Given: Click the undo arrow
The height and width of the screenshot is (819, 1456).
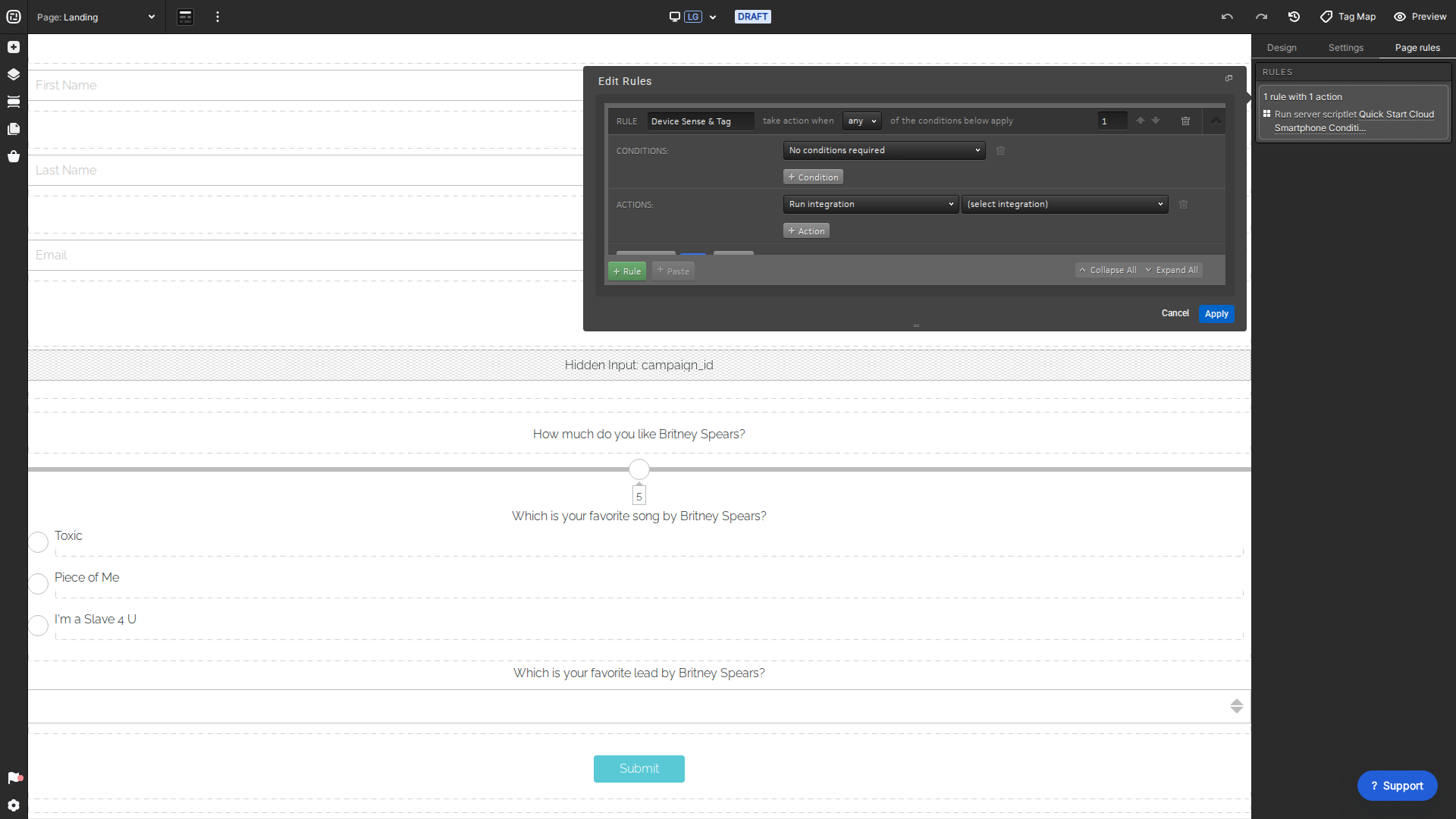Looking at the screenshot, I should click(x=1227, y=17).
